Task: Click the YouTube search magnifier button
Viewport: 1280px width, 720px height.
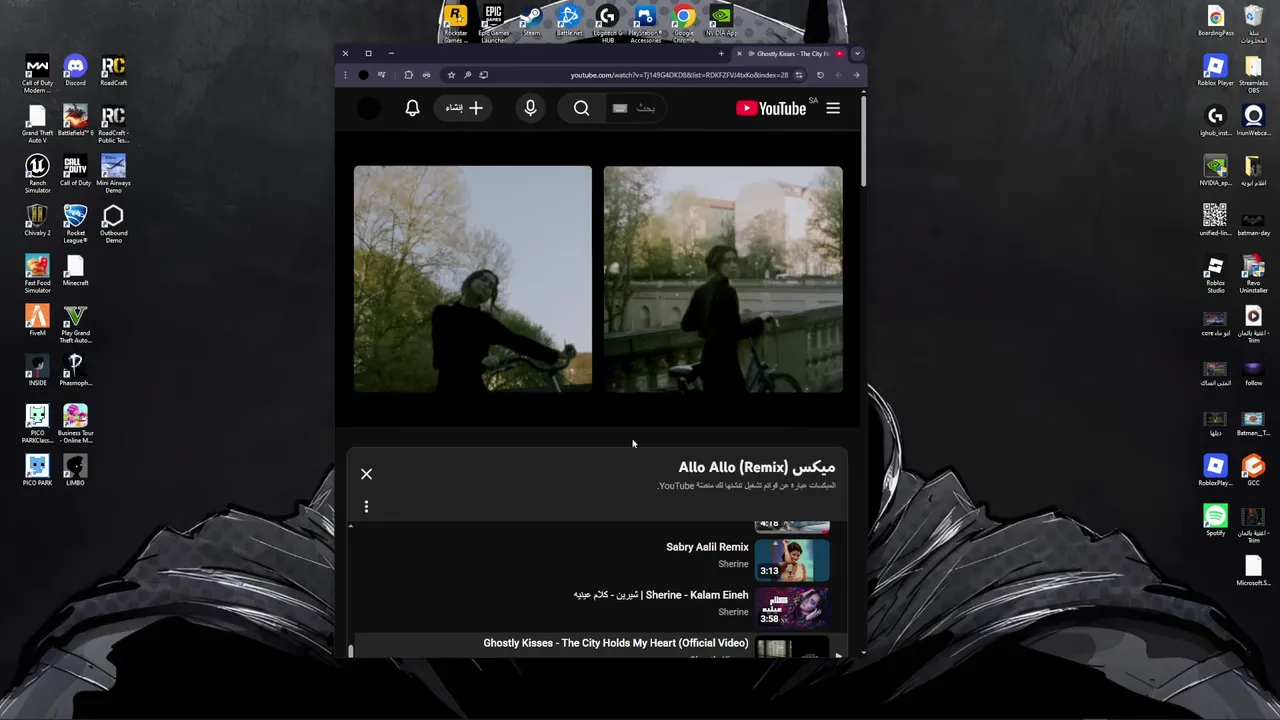Action: tap(581, 108)
